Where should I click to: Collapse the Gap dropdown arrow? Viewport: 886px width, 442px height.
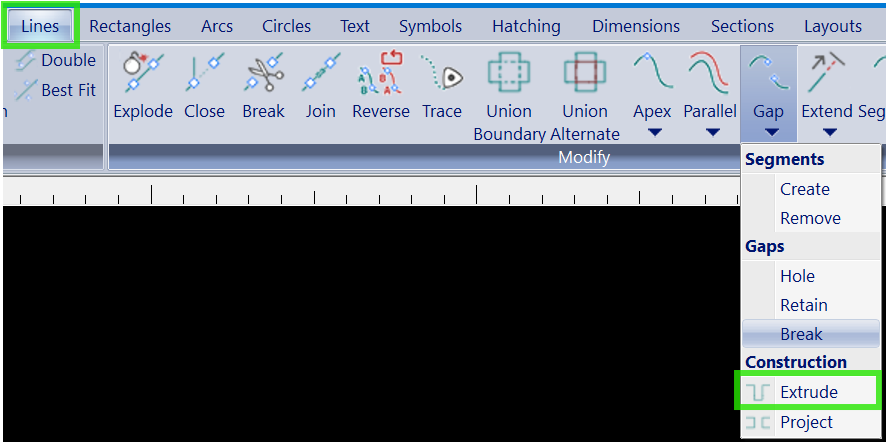point(772,133)
